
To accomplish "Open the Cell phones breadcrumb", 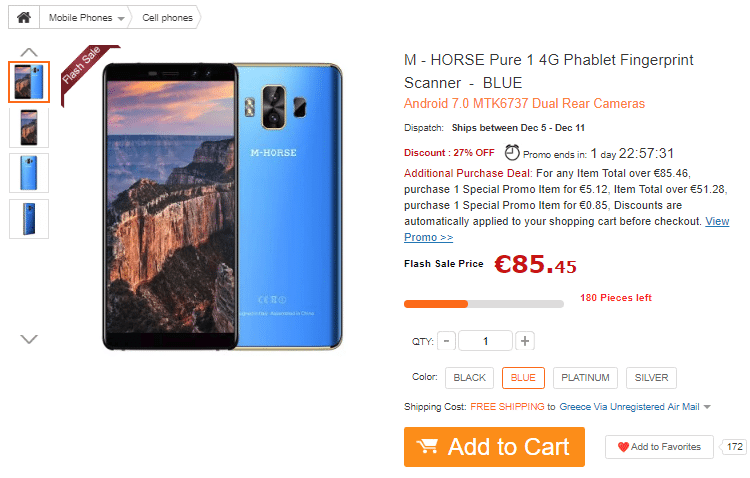I will tap(167, 18).
